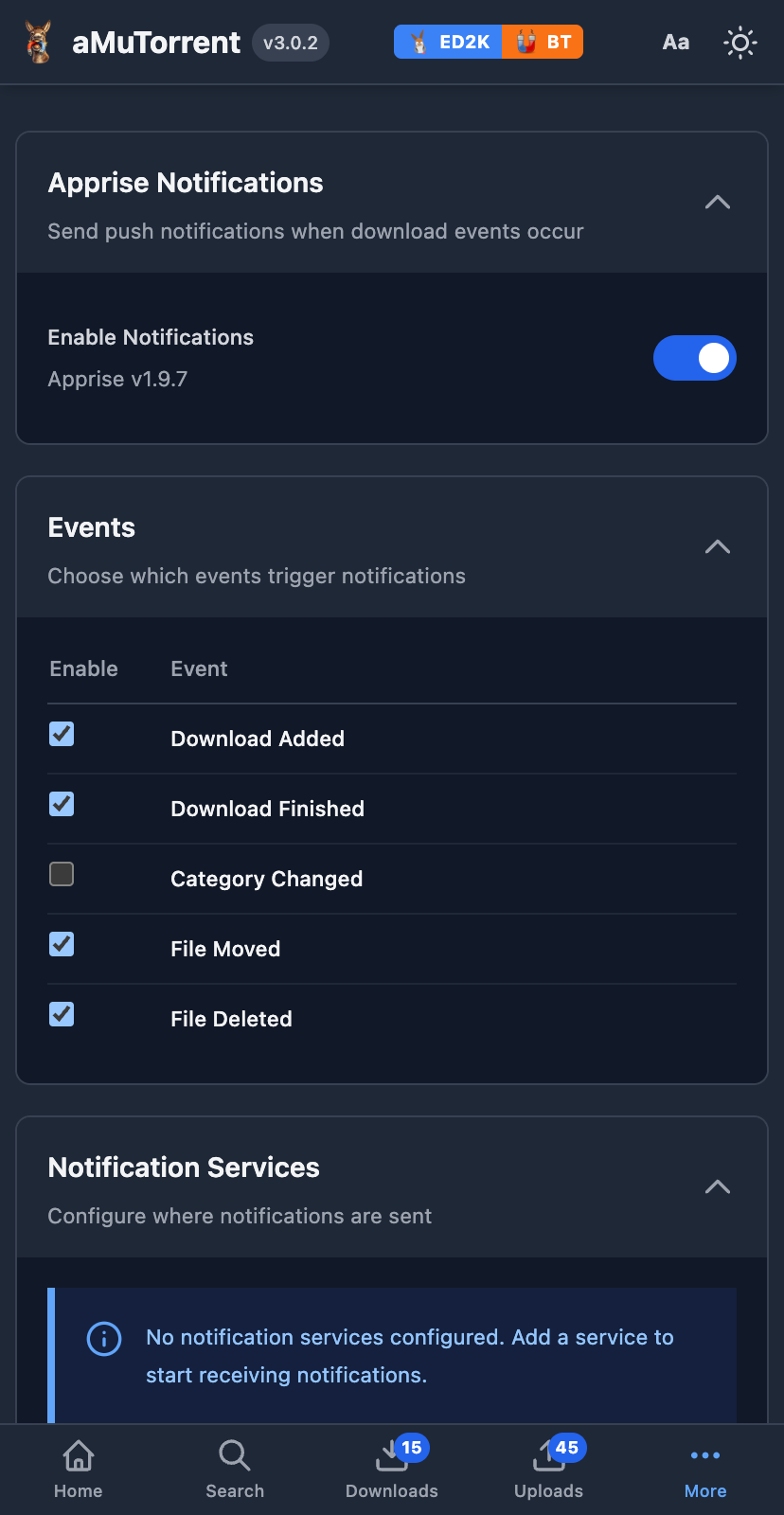
Task: Click the 45 badge on Uploads
Action: tap(567, 1448)
